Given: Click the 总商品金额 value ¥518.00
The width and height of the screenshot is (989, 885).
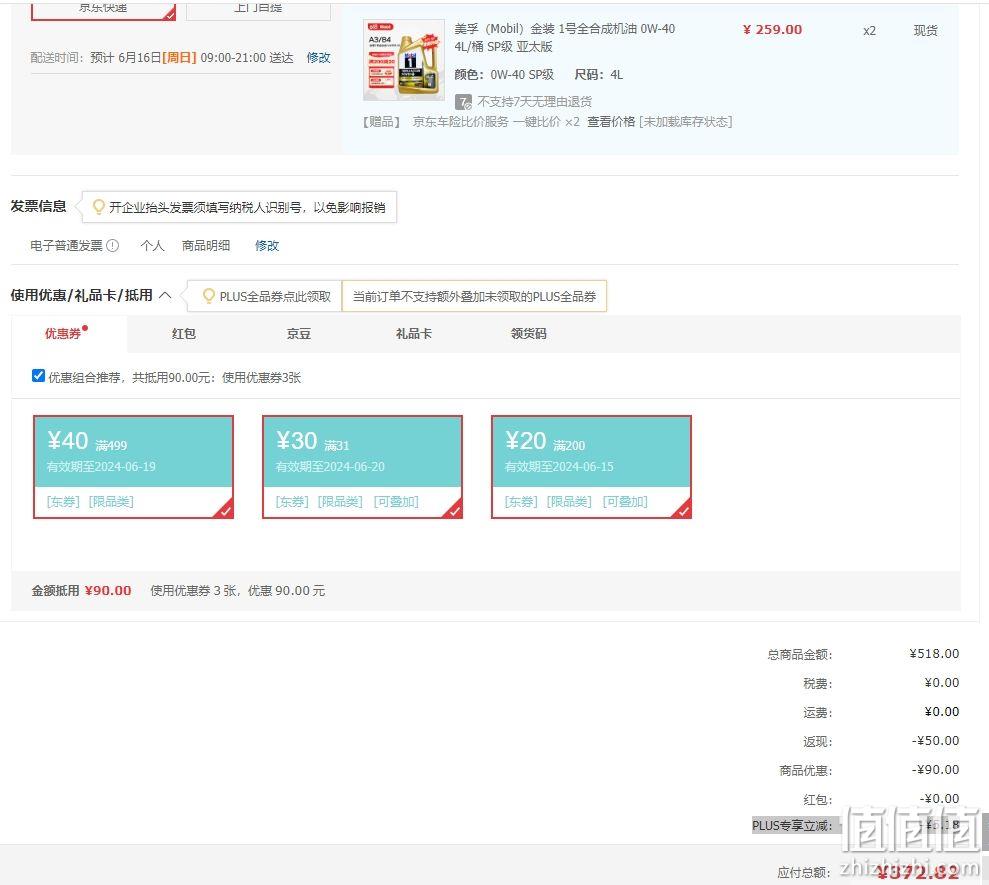Looking at the screenshot, I should (x=934, y=653).
